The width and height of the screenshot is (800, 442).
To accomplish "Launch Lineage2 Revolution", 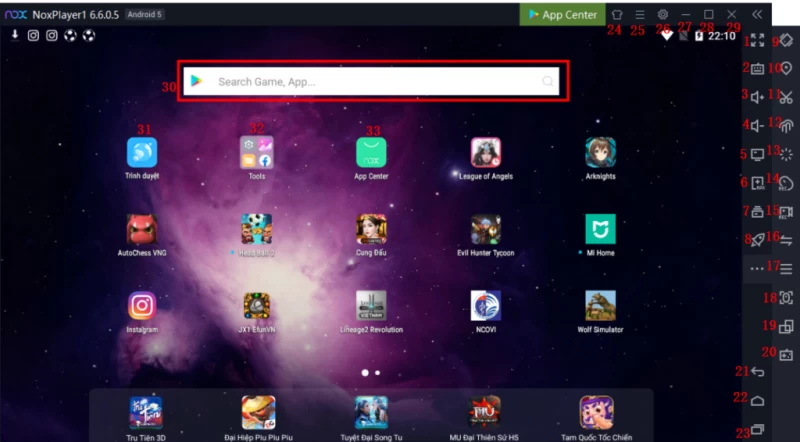I will pyautogui.click(x=371, y=306).
